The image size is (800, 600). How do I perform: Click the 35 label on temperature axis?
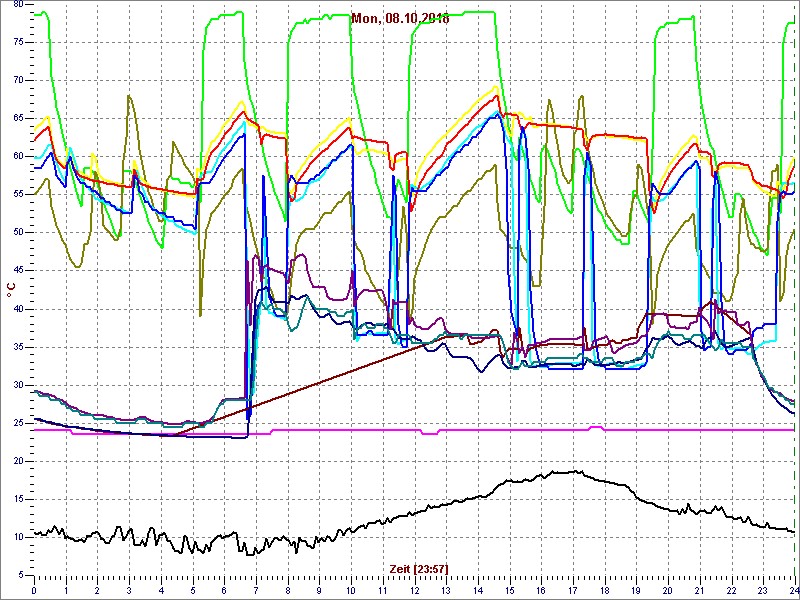18,346
